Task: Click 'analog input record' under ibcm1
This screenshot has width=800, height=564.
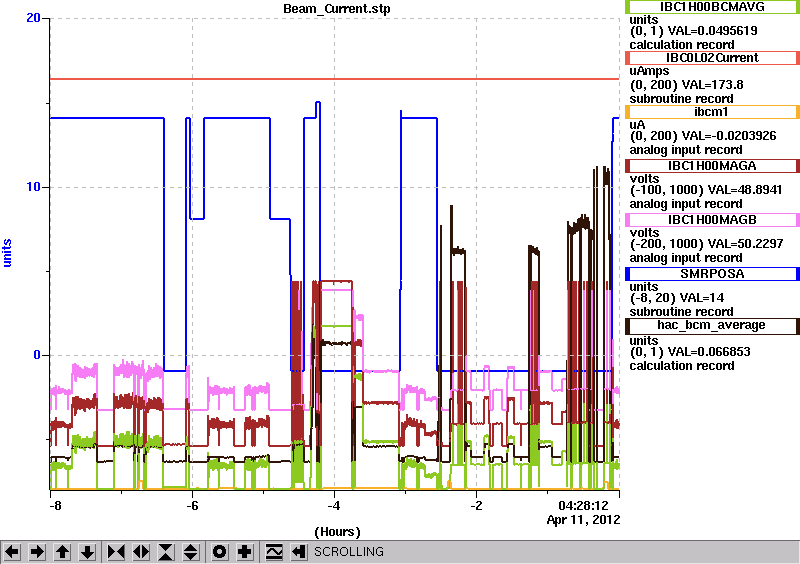Action: point(686,150)
